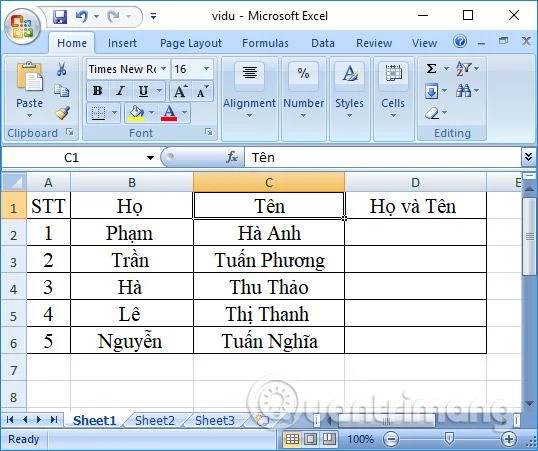Screen dimensions: 538x451
Task: Open the Styles group
Action: pyautogui.click(x=349, y=99)
